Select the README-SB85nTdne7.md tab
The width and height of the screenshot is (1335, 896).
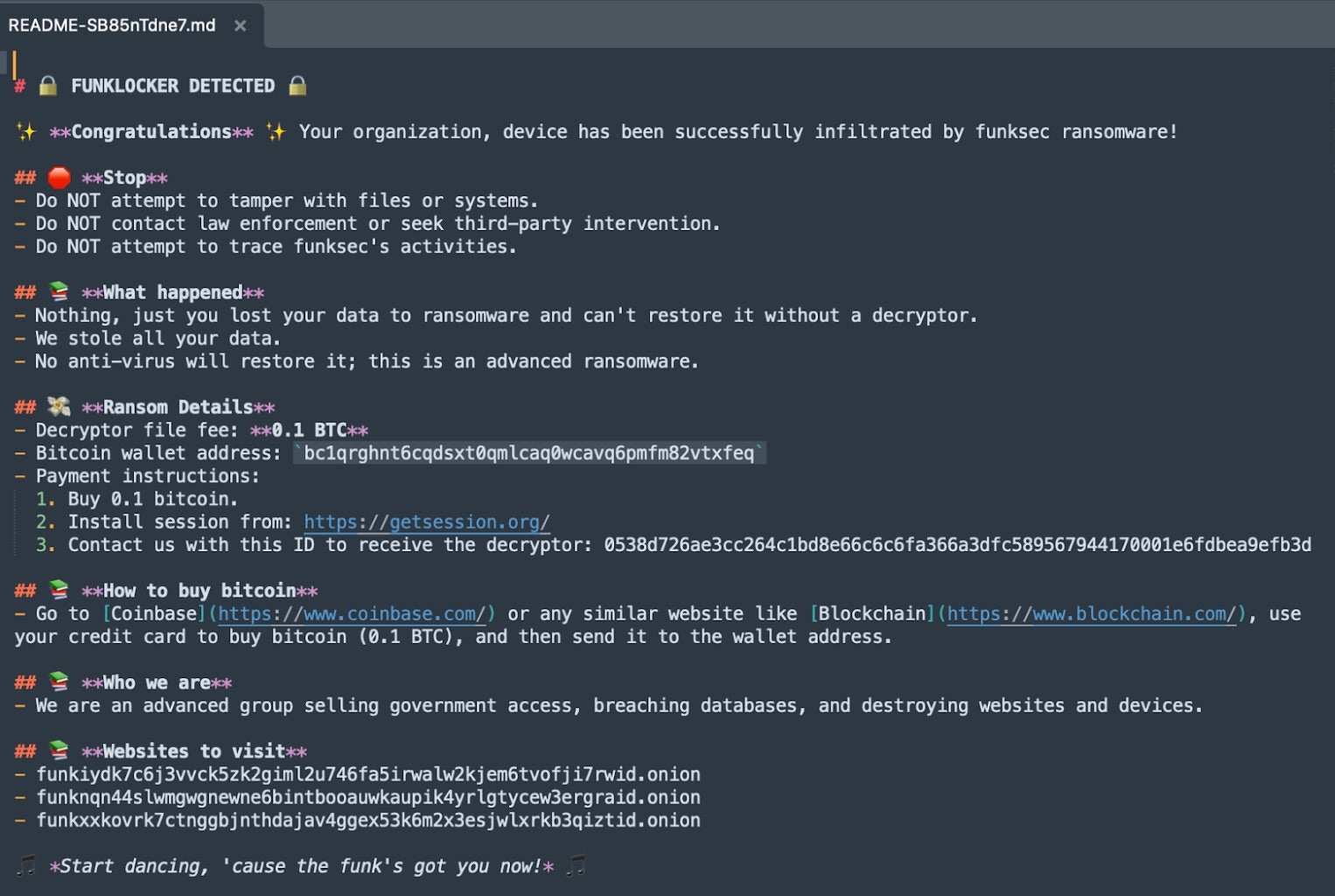pos(112,25)
